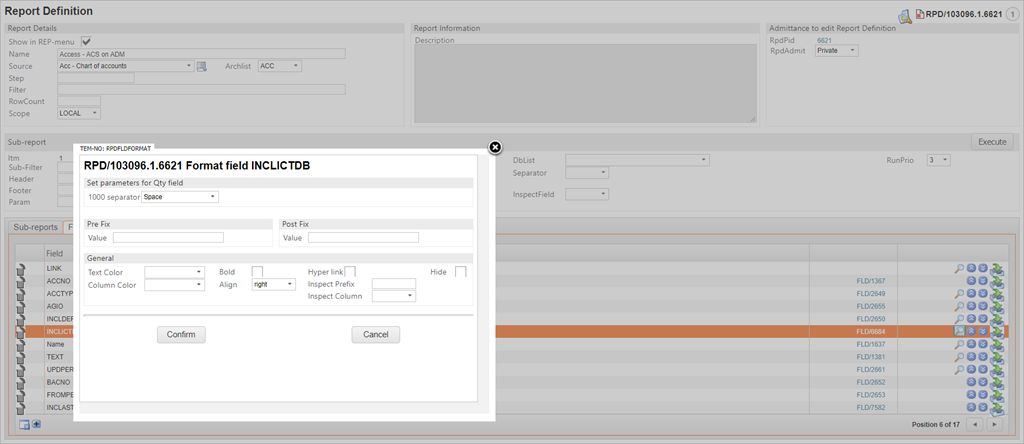This screenshot has width=1024, height=444.
Task: Close the Format field dialog
Action: tap(495, 148)
